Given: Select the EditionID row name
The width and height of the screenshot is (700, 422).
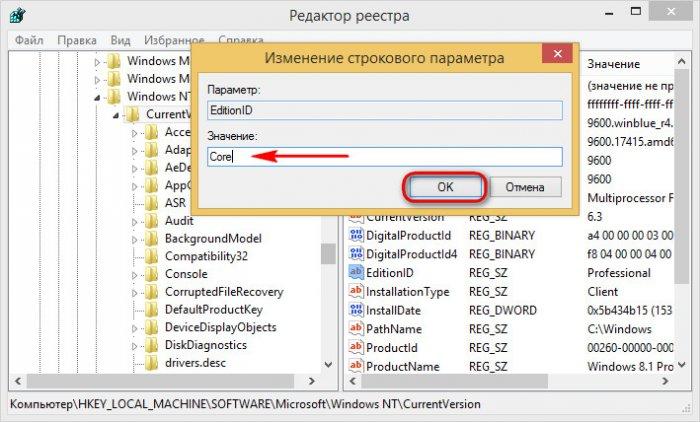Looking at the screenshot, I should (390, 272).
